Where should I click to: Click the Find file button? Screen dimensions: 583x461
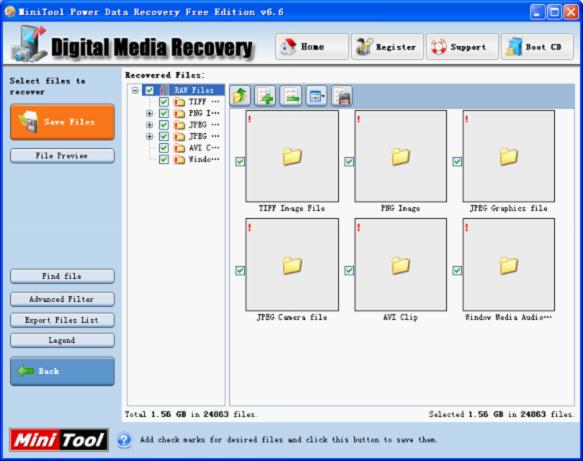coord(62,276)
